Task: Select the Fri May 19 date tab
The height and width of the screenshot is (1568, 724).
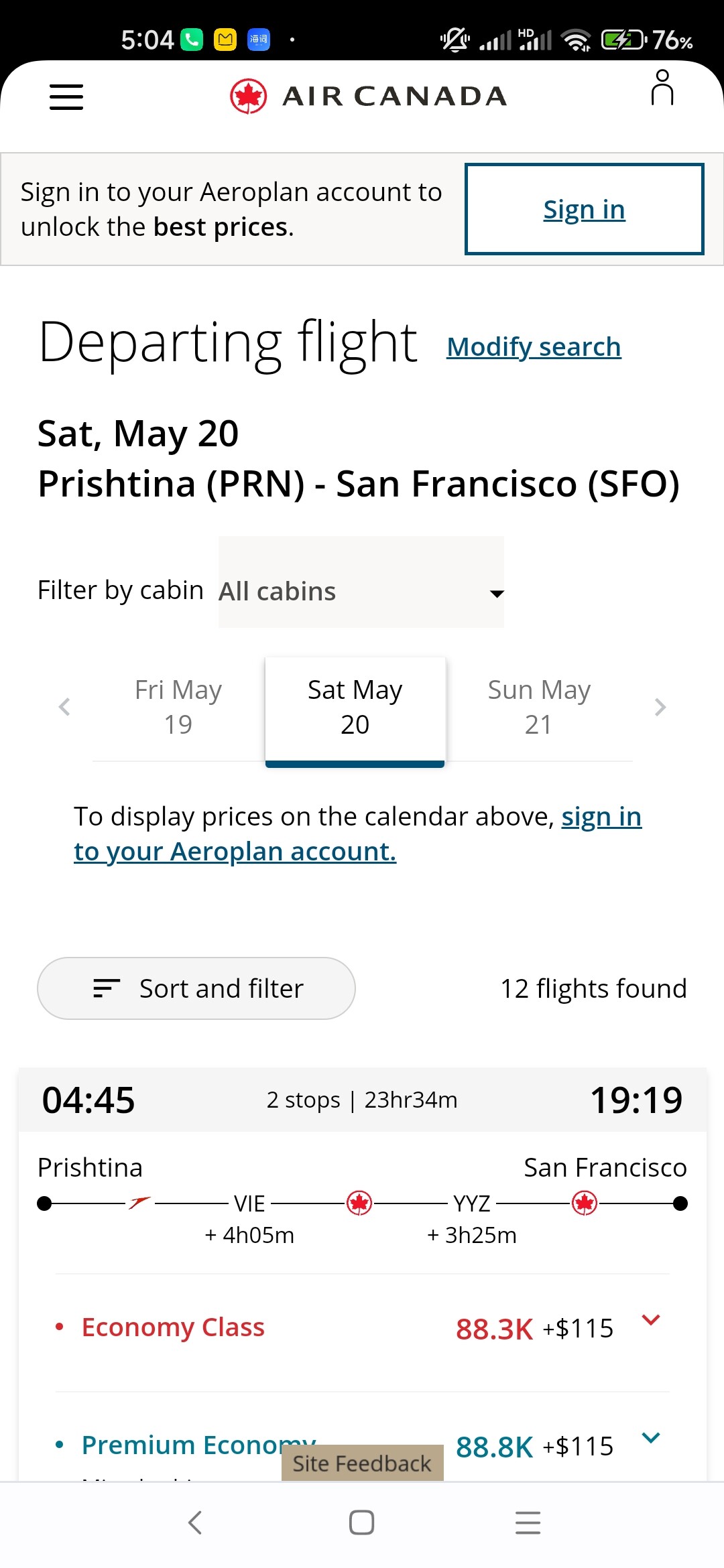Action: pyautogui.click(x=178, y=707)
